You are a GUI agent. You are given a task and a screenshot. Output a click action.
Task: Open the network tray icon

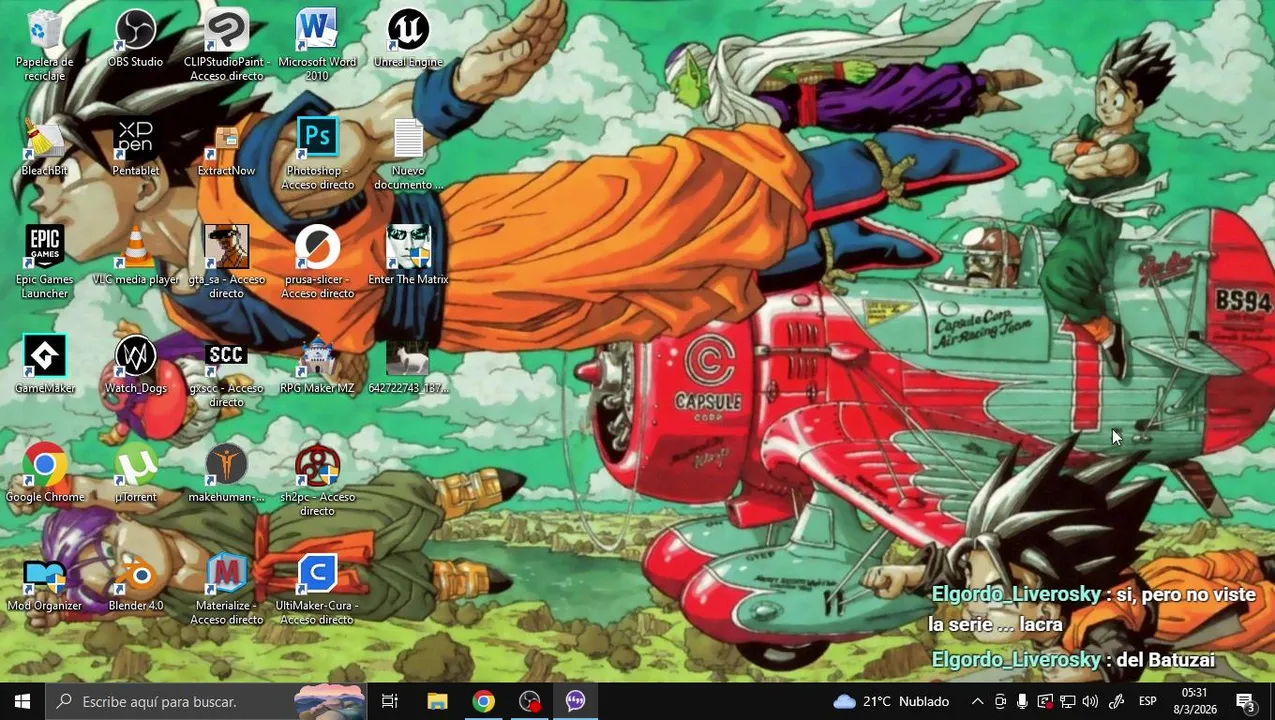click(x=1068, y=701)
